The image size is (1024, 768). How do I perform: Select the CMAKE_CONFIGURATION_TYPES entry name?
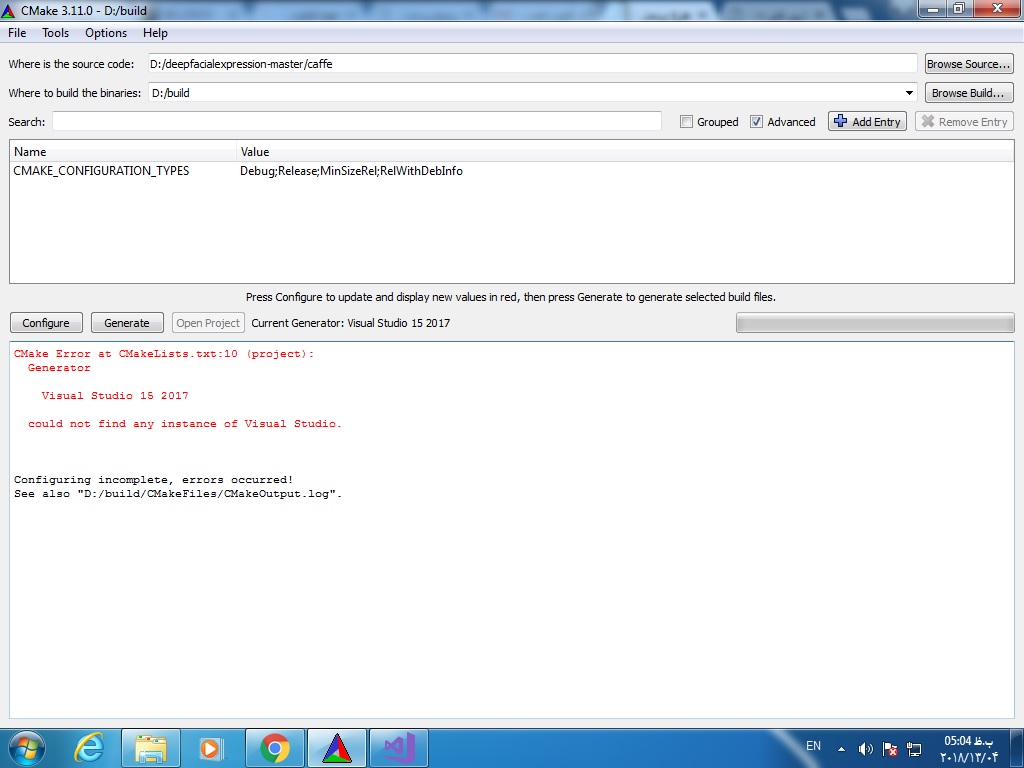(101, 171)
